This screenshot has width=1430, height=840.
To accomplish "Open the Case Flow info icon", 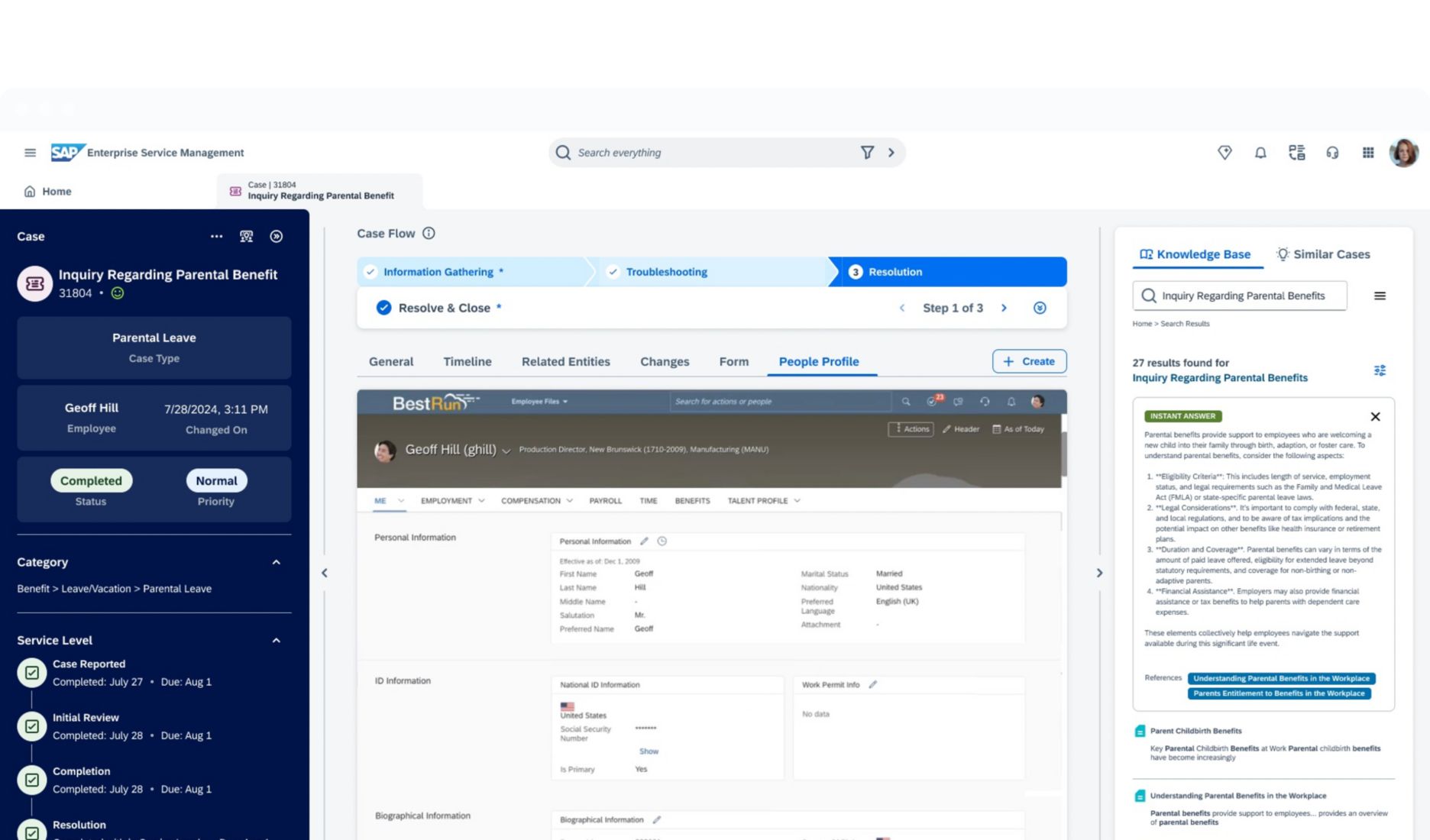I will point(429,234).
